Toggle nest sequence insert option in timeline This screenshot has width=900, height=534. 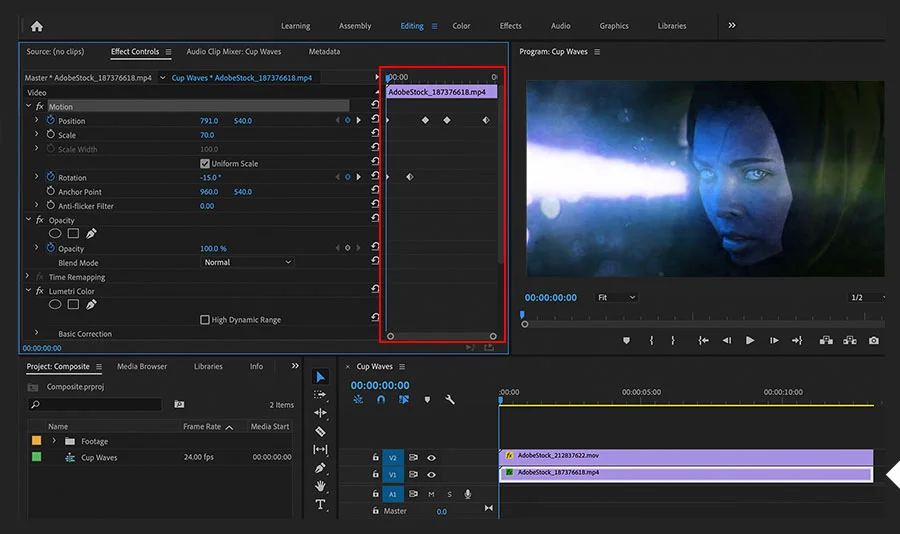pos(358,399)
